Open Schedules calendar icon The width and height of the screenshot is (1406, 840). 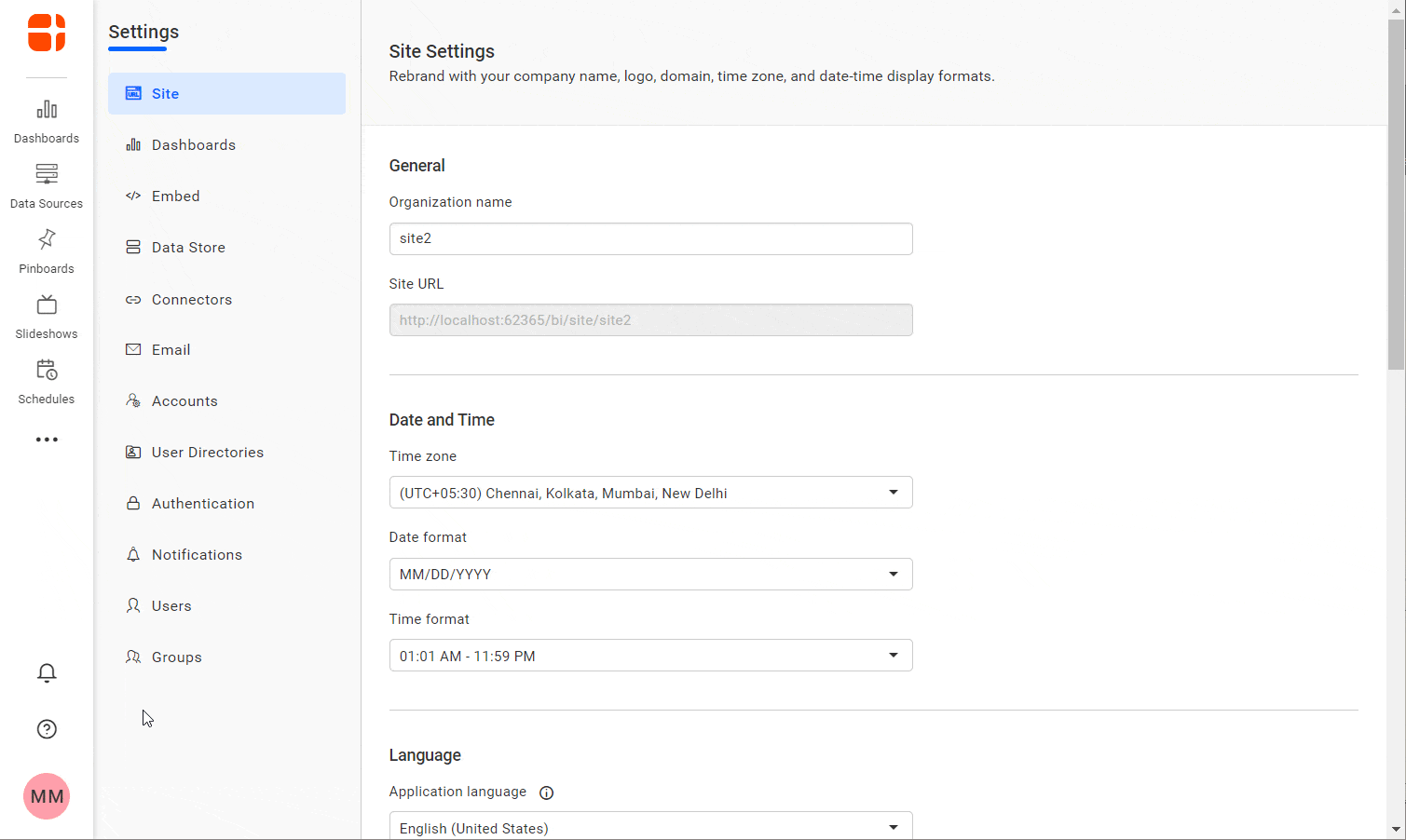click(47, 370)
